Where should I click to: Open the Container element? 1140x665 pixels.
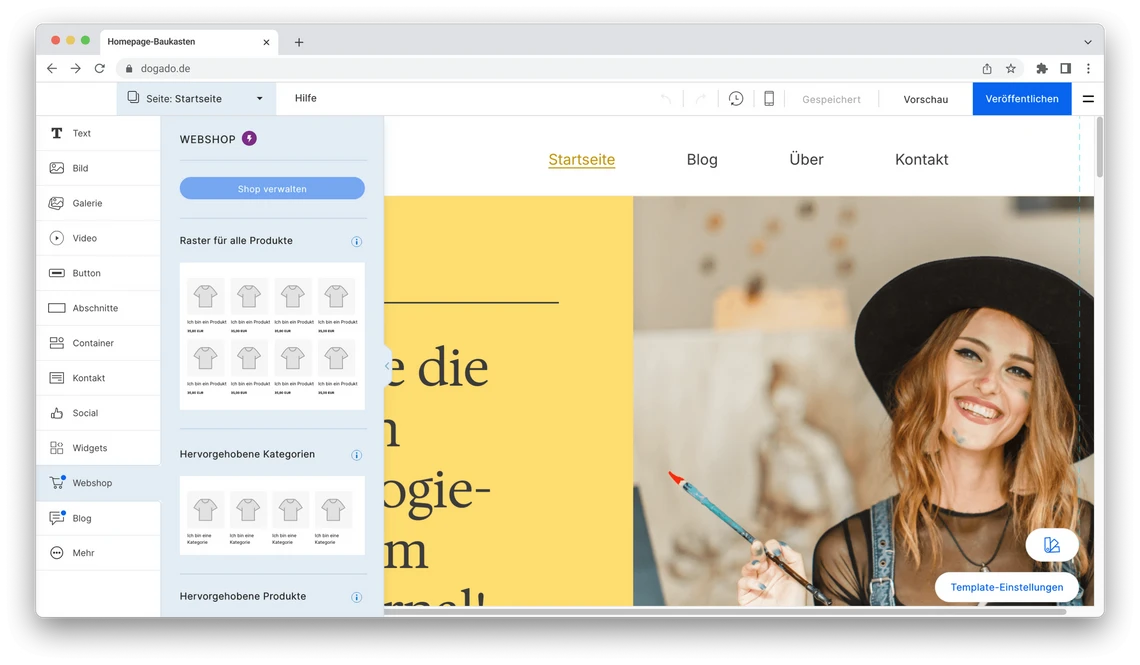(91, 343)
